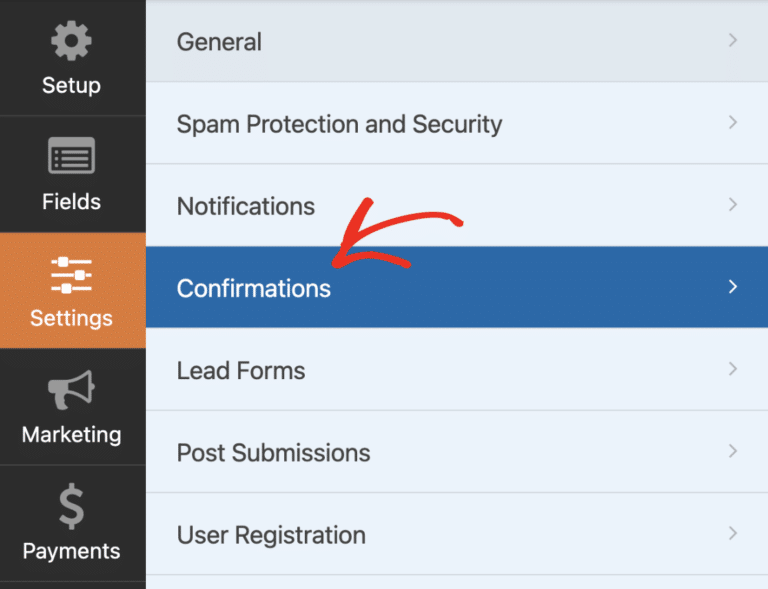Click the Settings sliders icon
This screenshot has width=768, height=589.
click(71, 274)
